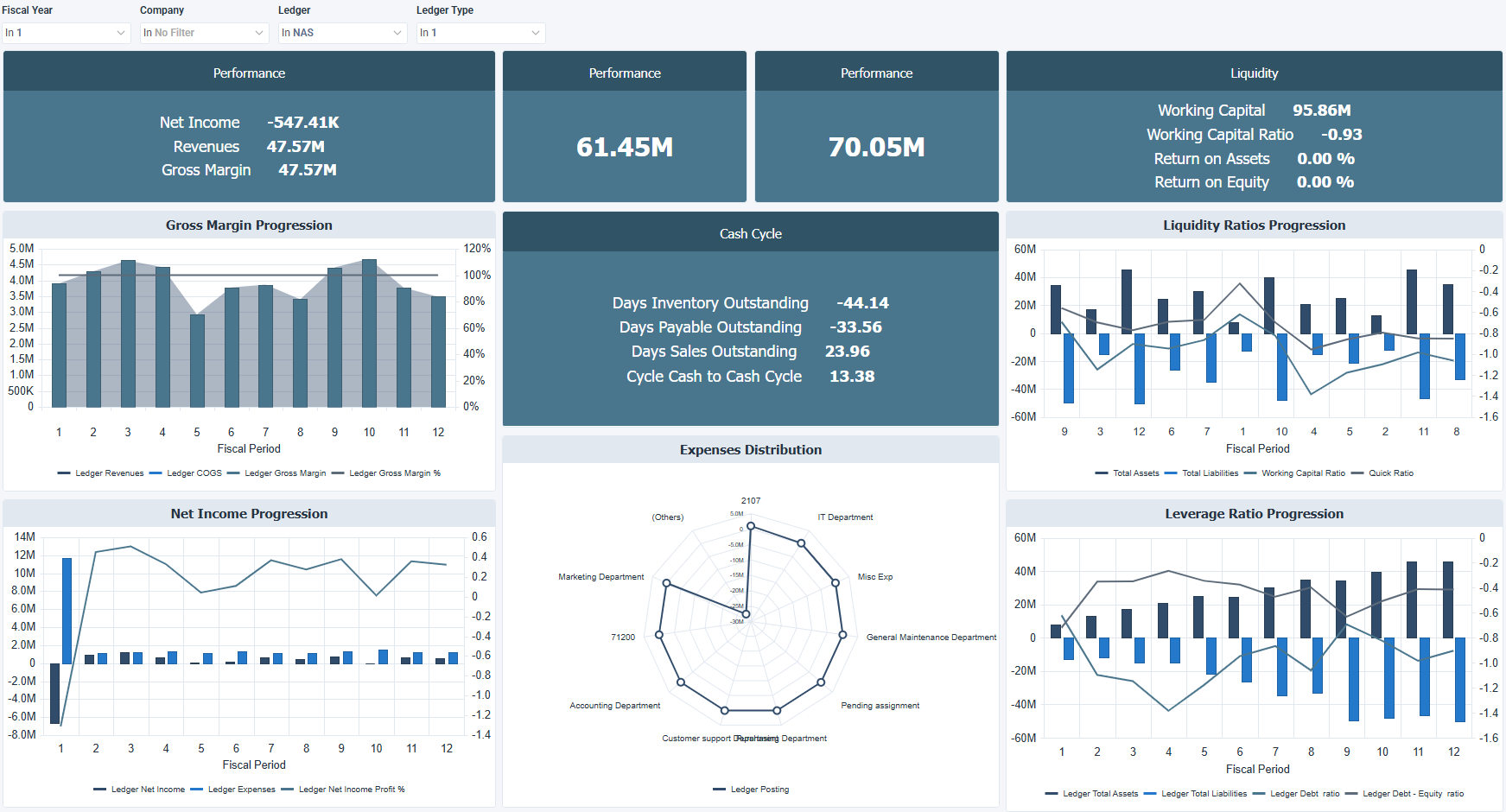Click the Net Income value -547.41K

click(x=303, y=123)
